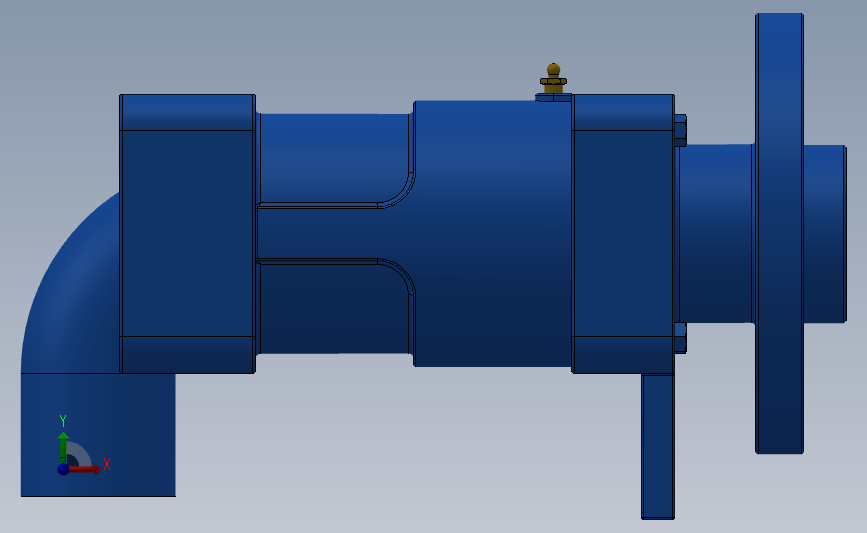Select the vertical plate hanging below the right housing

point(658,447)
